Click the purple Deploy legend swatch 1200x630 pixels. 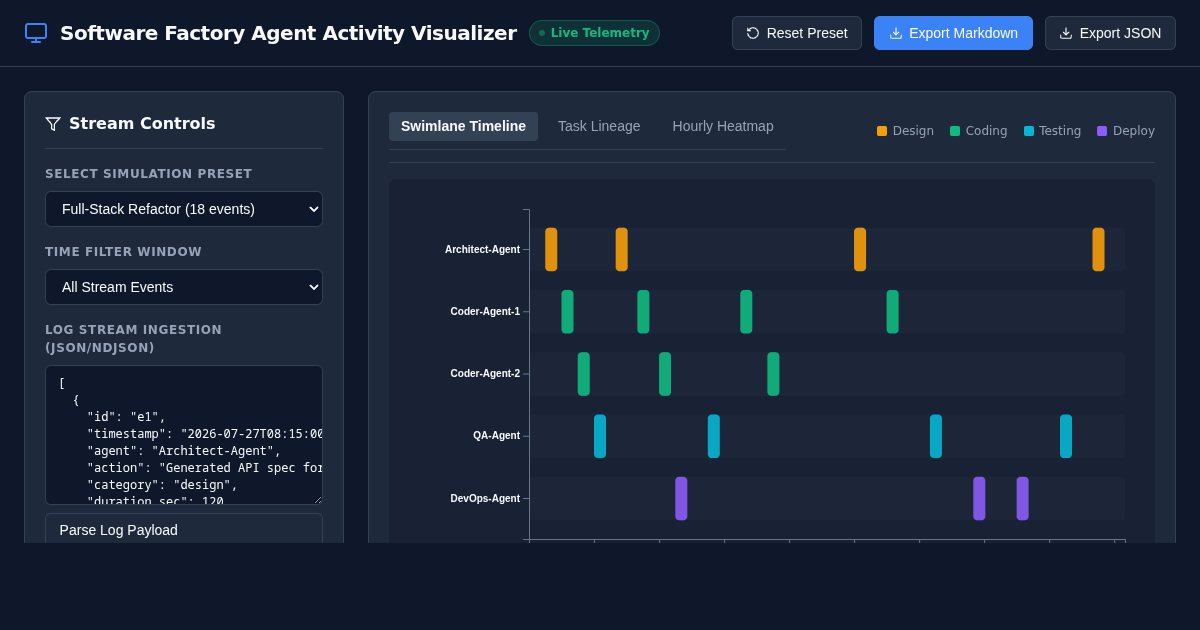point(1102,131)
